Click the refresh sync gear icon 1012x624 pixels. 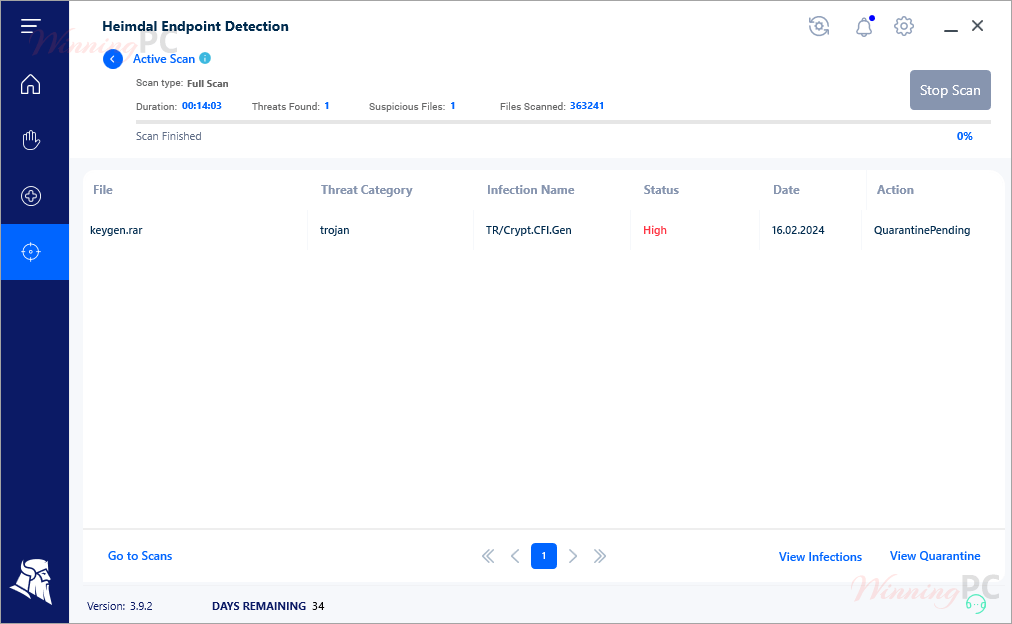tap(819, 26)
